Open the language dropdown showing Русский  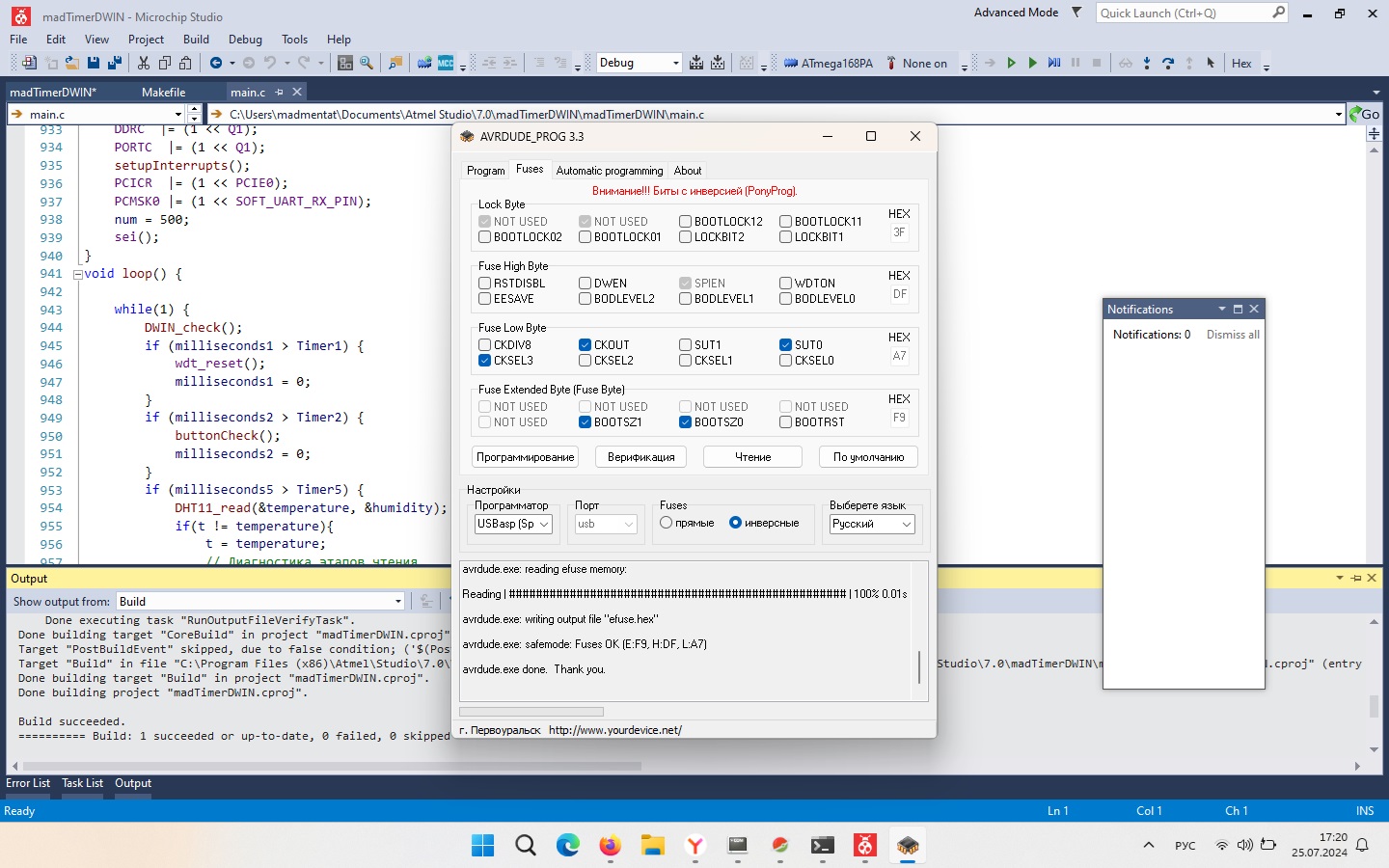coord(872,524)
